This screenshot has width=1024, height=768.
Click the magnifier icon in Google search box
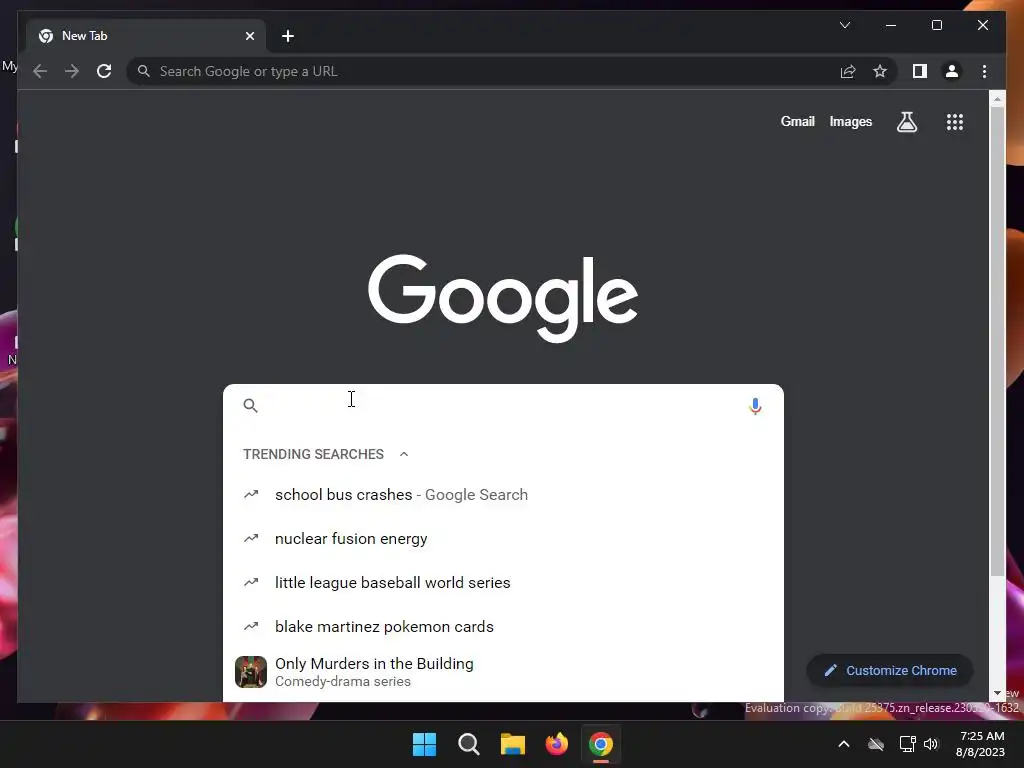(250, 406)
